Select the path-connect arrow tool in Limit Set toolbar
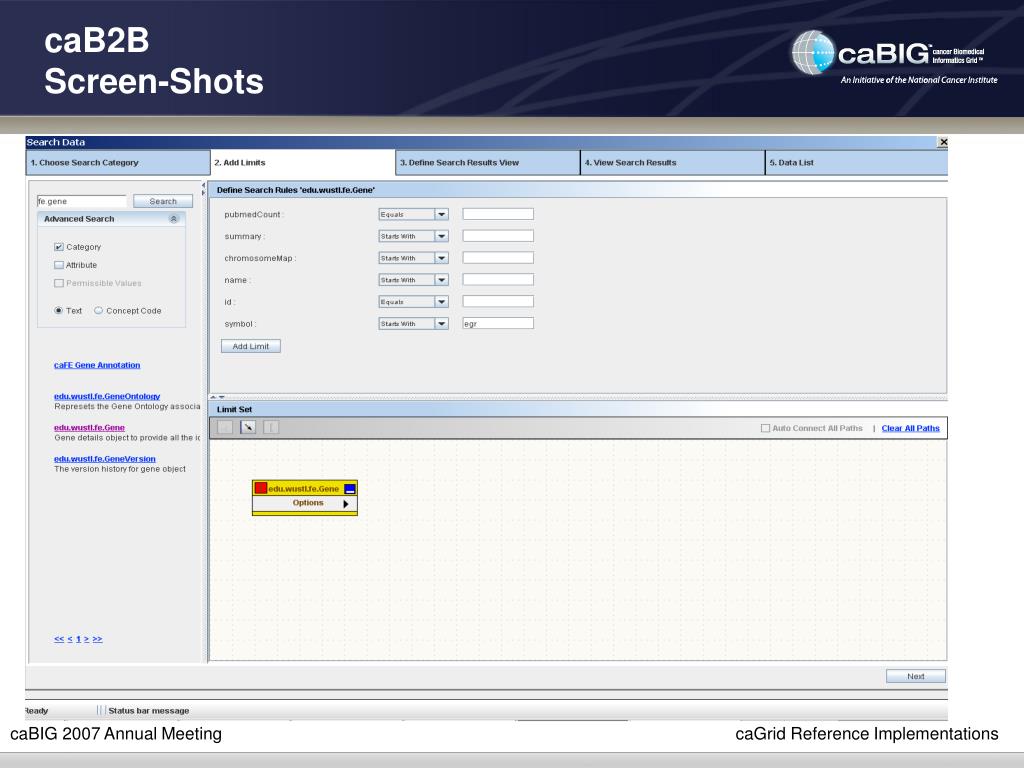 point(248,427)
